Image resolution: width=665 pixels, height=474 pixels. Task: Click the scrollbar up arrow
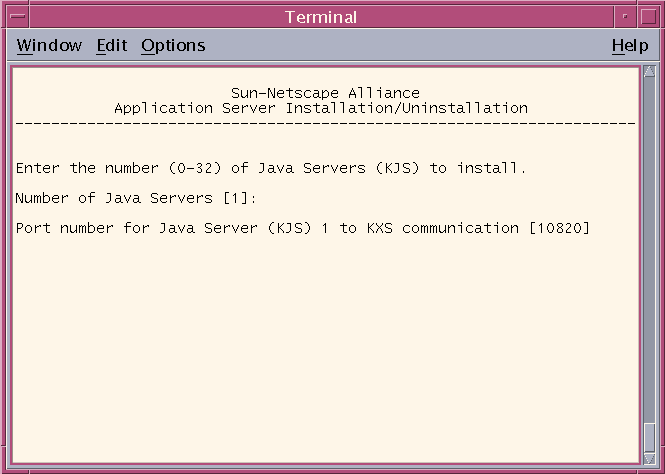(649, 72)
